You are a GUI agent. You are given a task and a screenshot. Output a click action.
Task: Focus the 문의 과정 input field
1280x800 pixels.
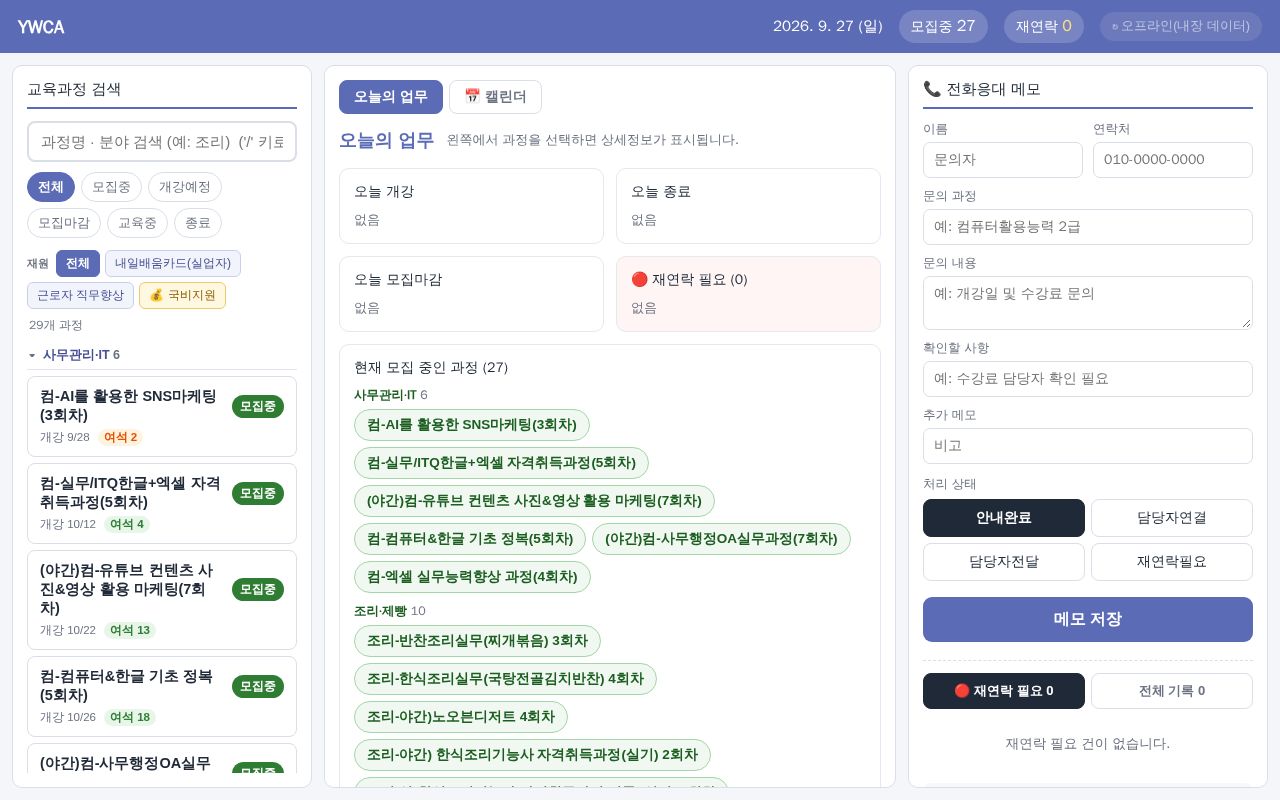[1088, 227]
